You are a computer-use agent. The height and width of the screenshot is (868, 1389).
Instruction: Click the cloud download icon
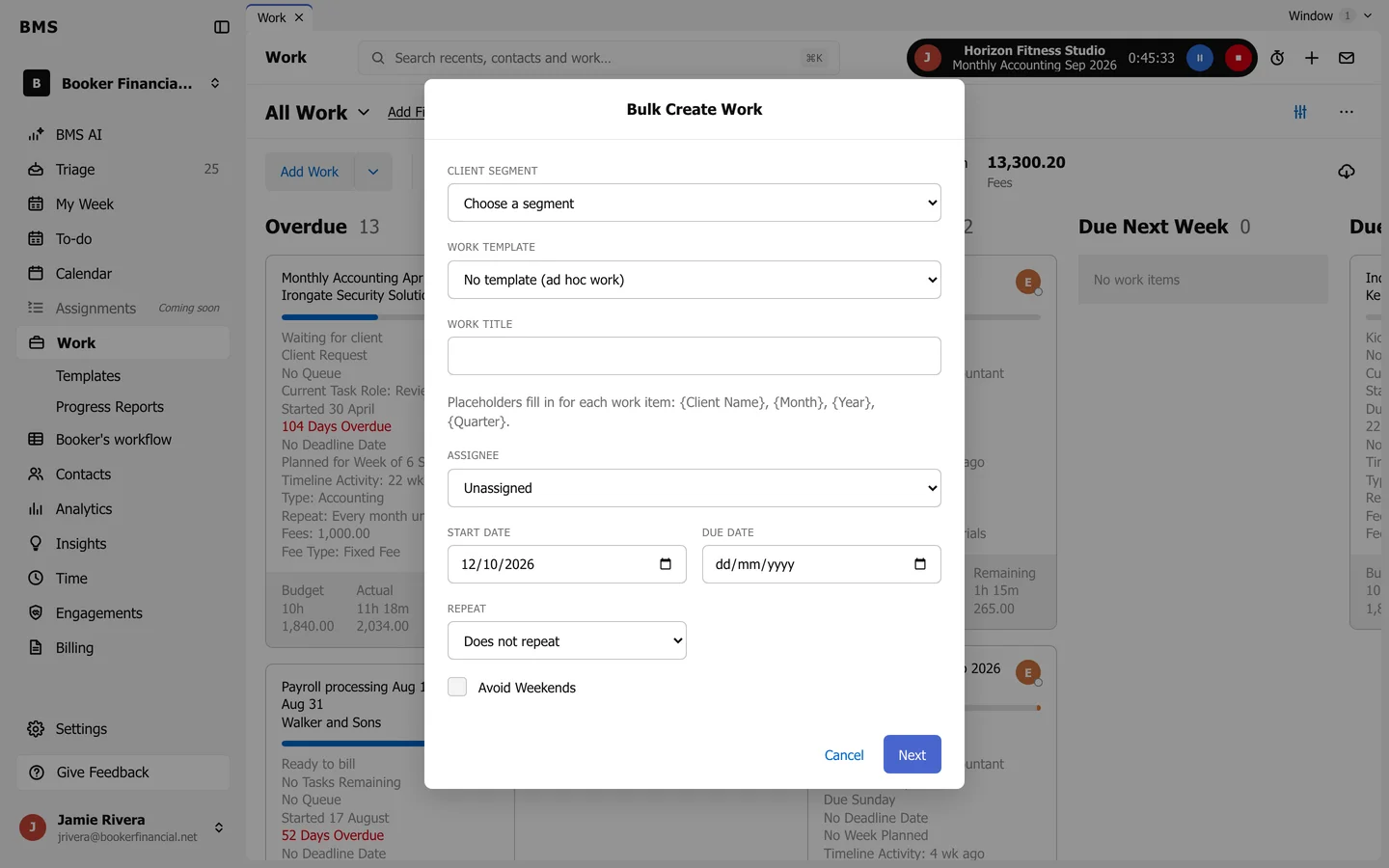(x=1347, y=172)
